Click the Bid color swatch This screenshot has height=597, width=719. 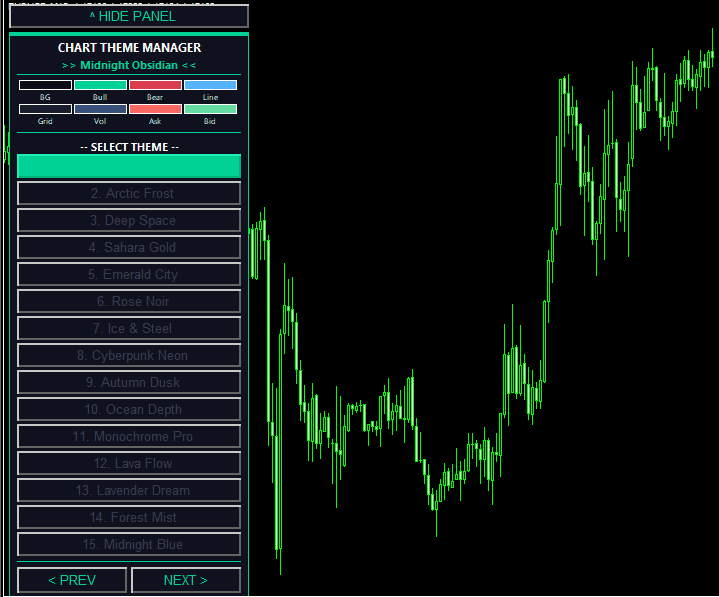(210, 108)
